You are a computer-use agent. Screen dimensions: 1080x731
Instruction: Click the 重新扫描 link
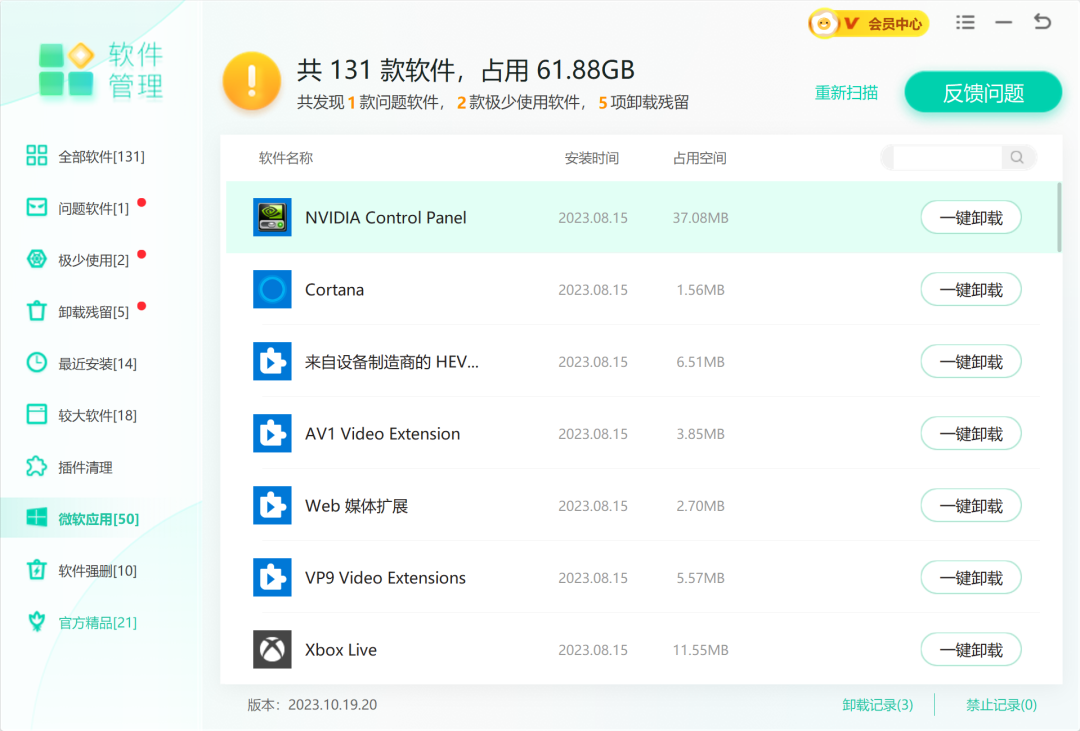point(846,92)
